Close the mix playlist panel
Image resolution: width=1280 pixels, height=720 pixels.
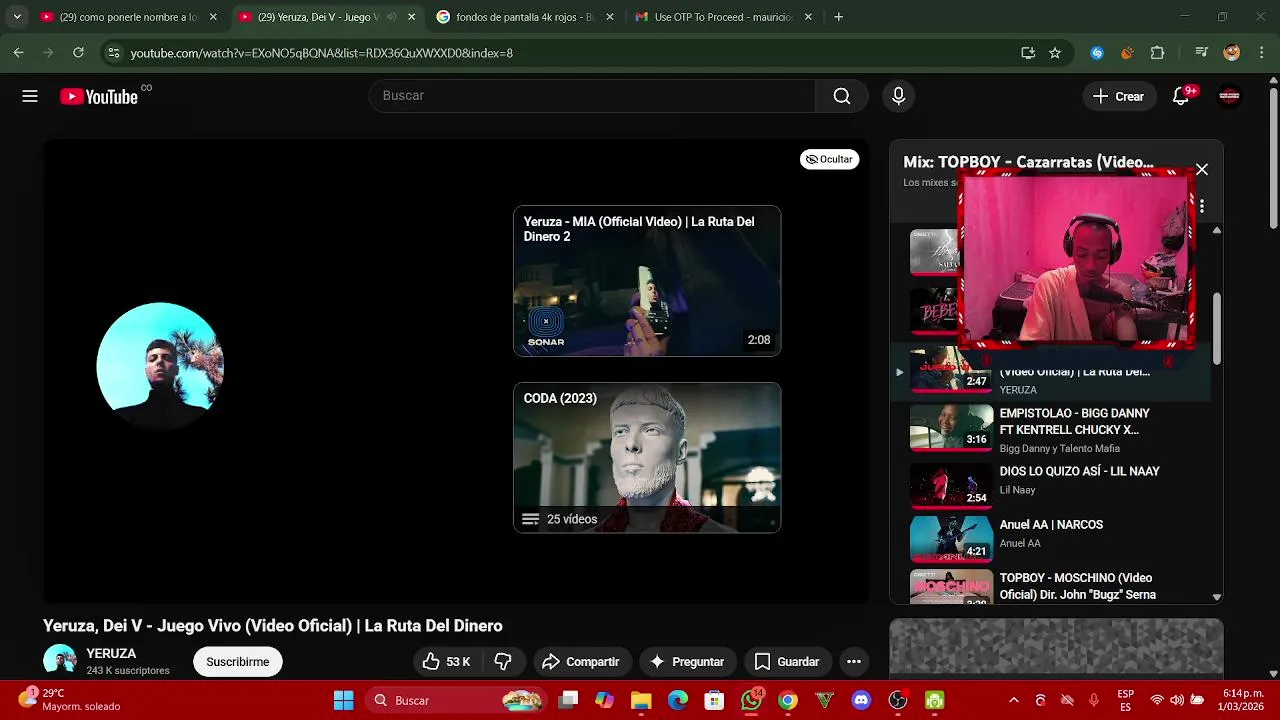tap(1202, 169)
